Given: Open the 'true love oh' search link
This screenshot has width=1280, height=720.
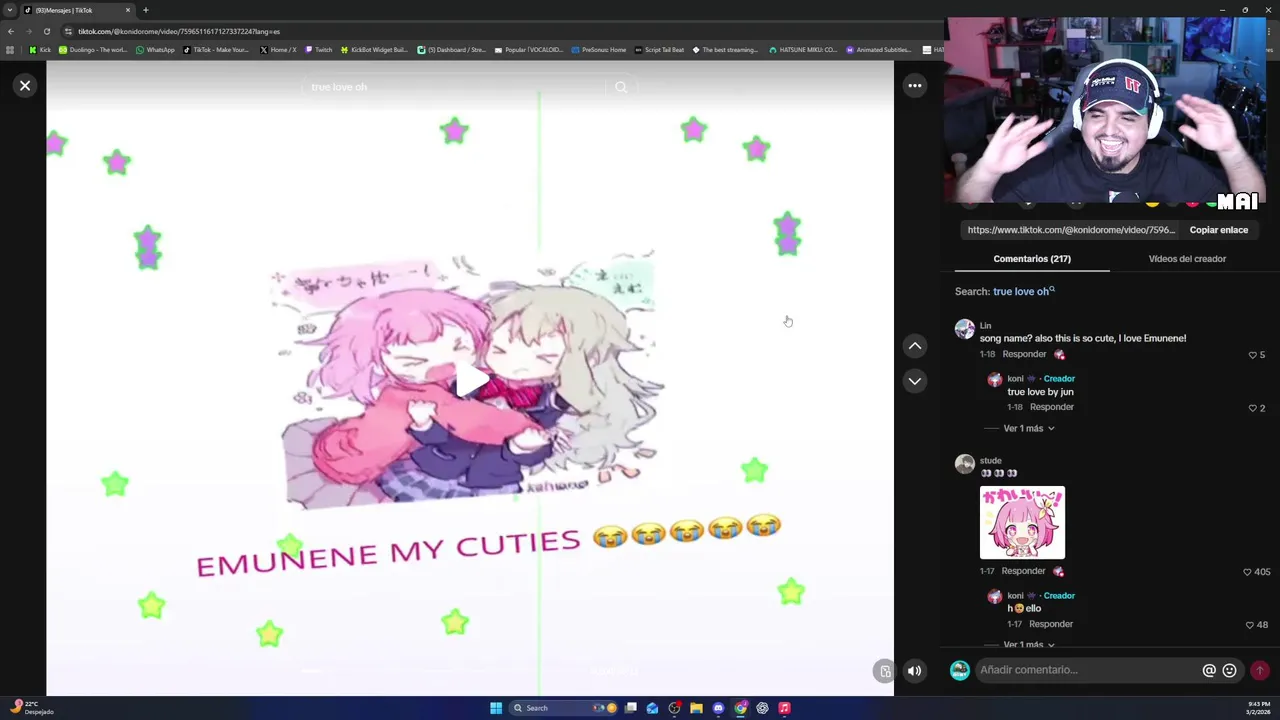Looking at the screenshot, I should (x=1023, y=292).
